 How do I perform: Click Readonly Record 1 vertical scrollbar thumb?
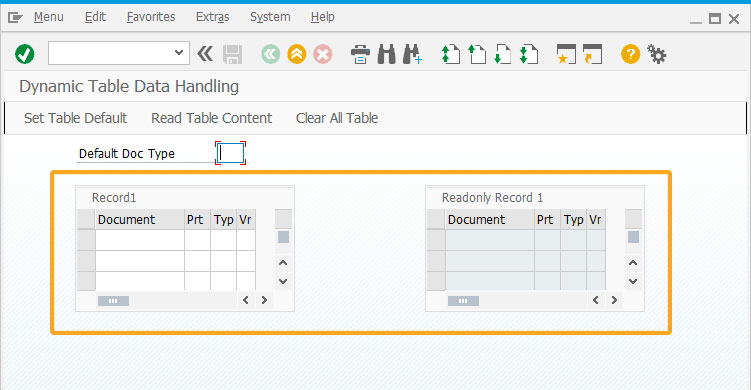click(x=634, y=237)
